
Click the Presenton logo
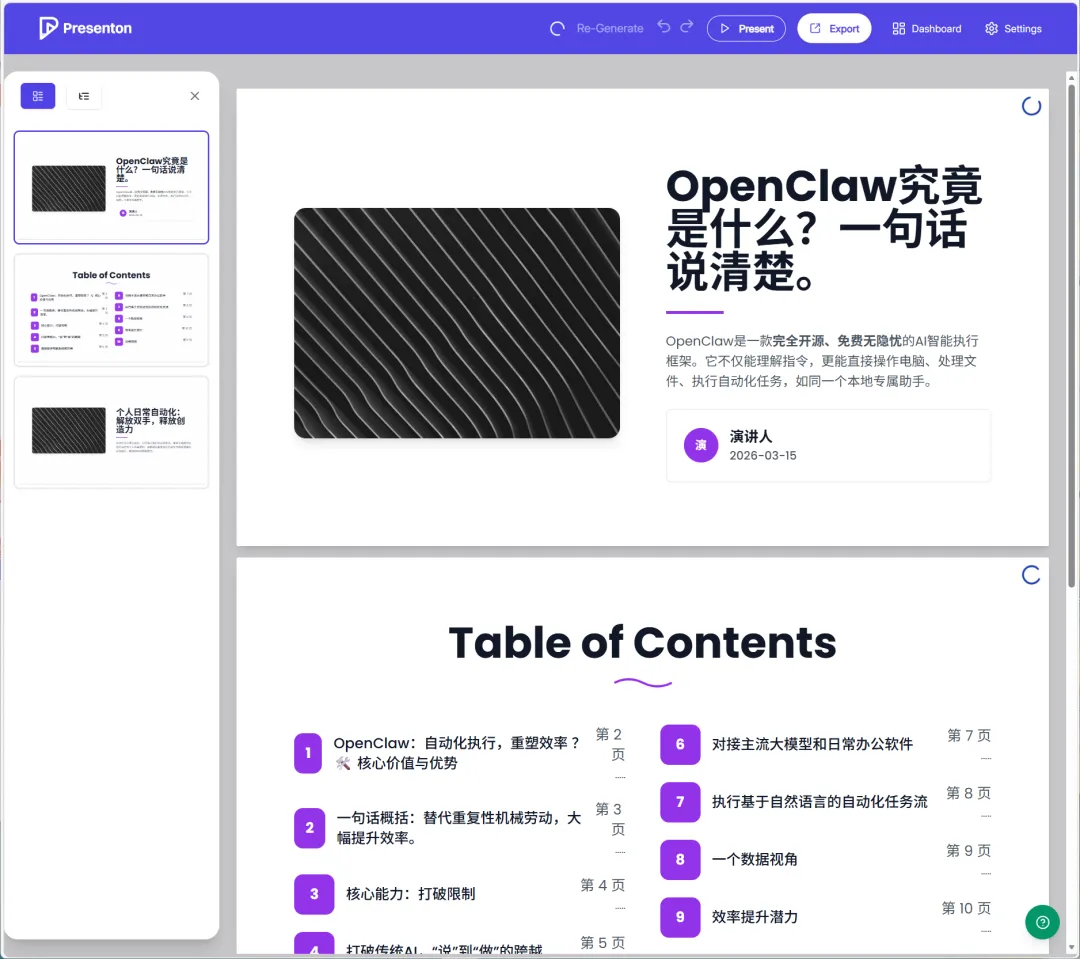85,28
